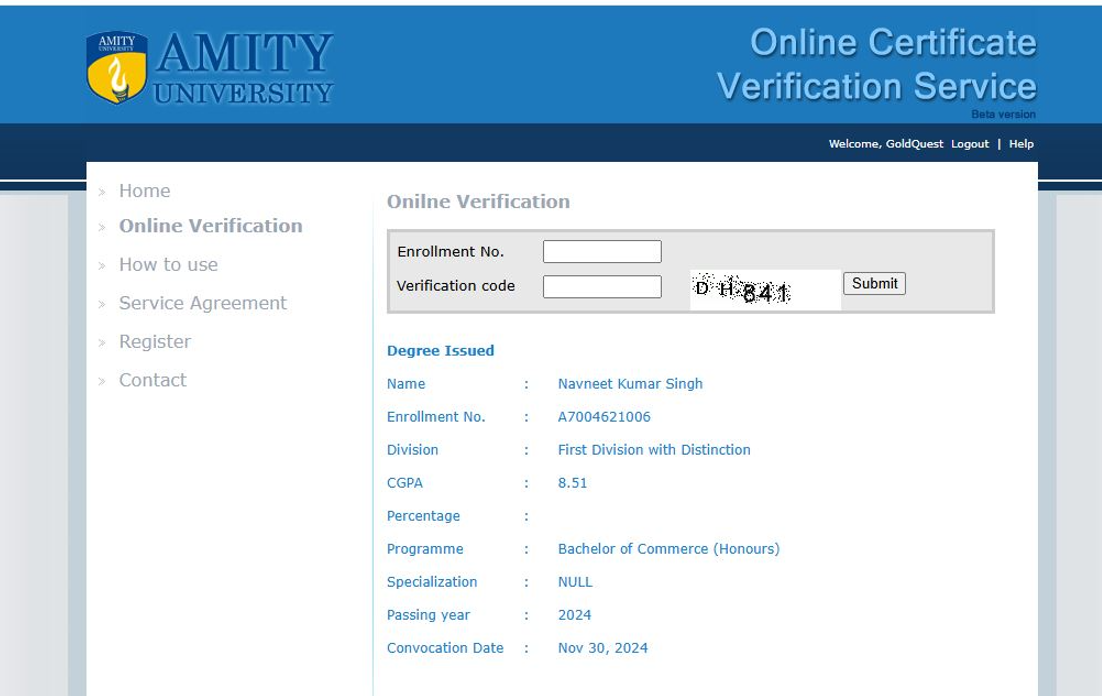Open the Help link

1021,144
